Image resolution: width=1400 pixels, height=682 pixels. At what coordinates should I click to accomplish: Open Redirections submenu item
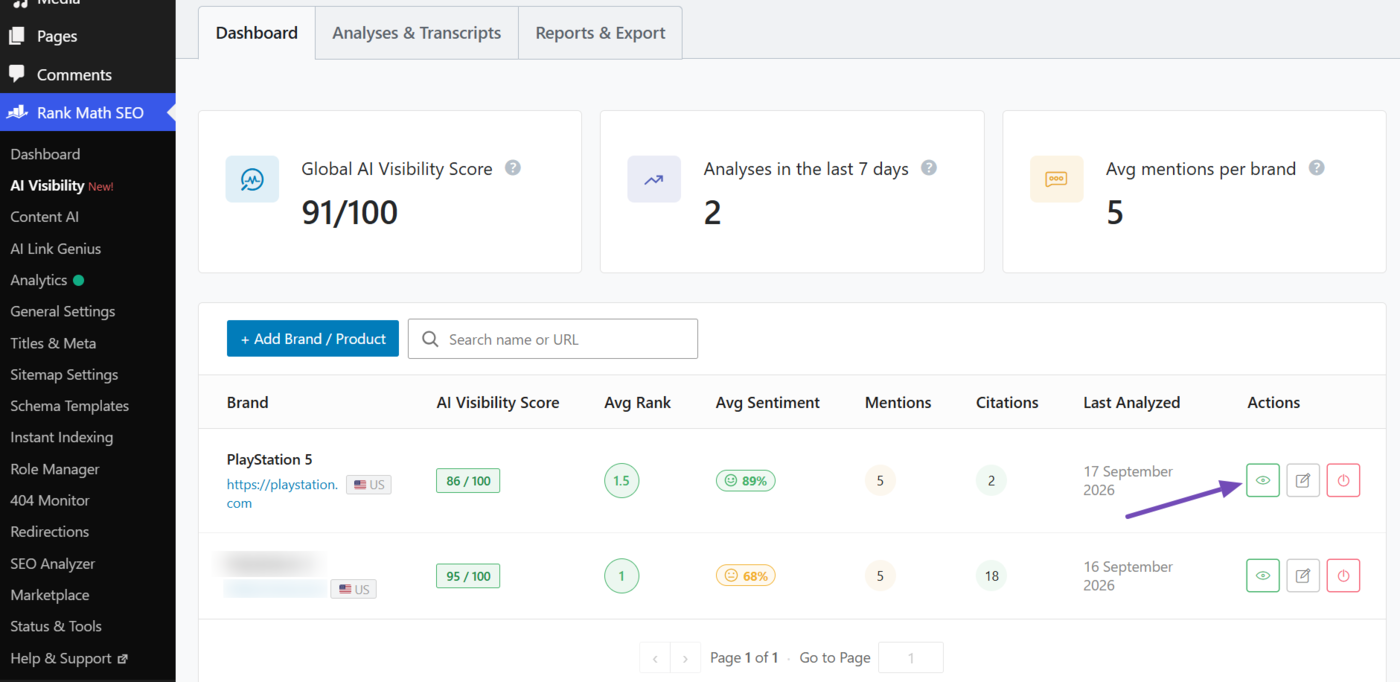pos(50,531)
